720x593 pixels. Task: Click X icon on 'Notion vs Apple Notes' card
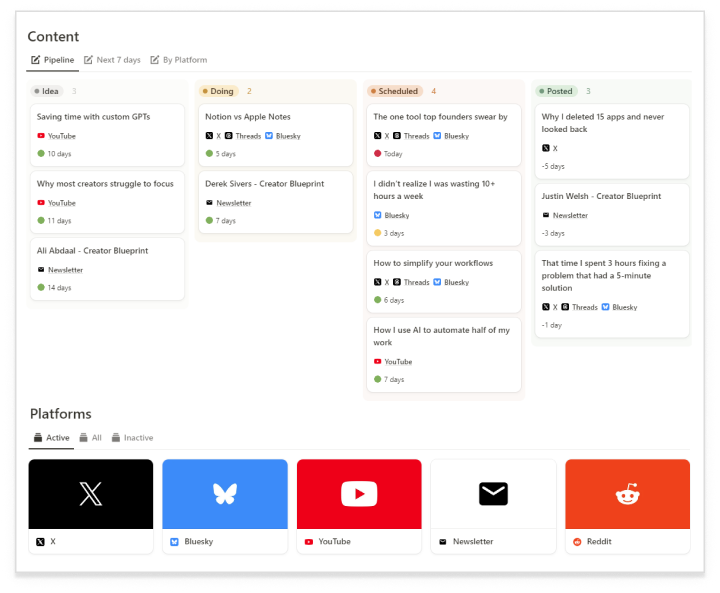coord(209,136)
